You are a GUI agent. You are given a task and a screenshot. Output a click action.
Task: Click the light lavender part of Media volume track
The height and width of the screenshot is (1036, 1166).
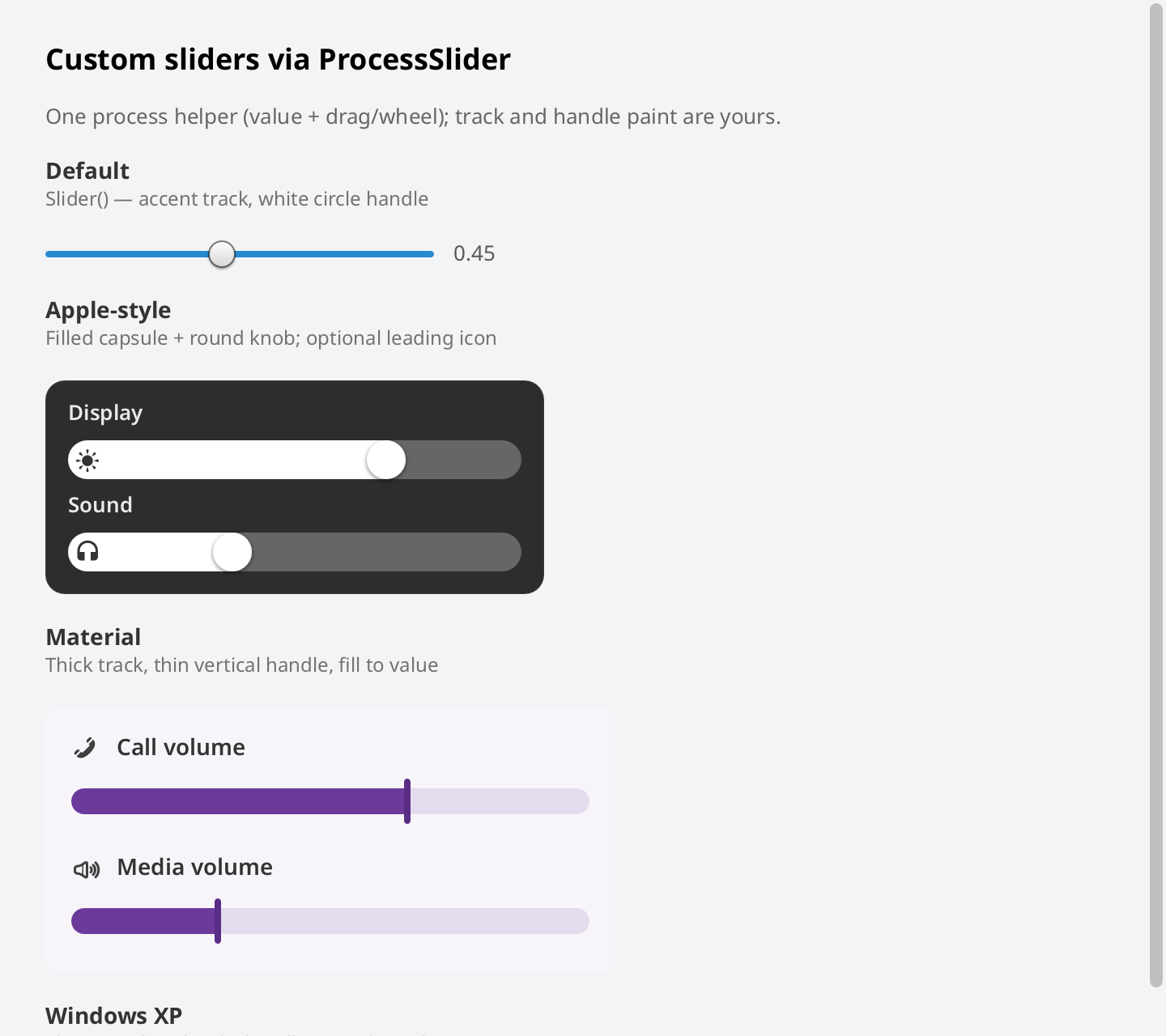pos(405,921)
